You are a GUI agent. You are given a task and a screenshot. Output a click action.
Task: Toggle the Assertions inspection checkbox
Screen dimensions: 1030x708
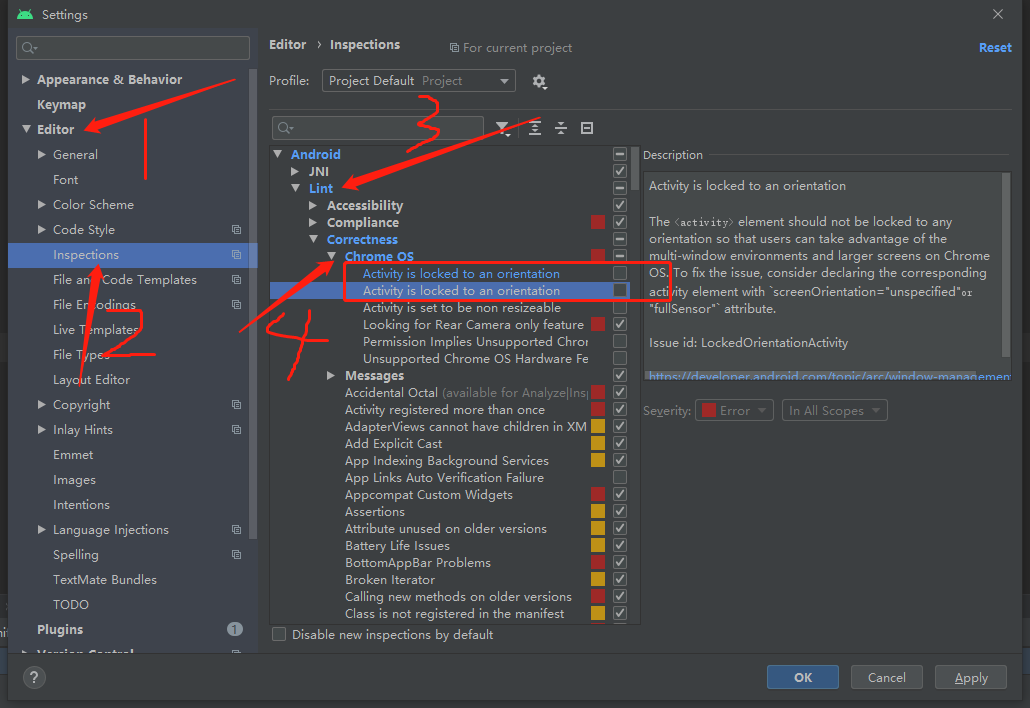click(x=620, y=511)
